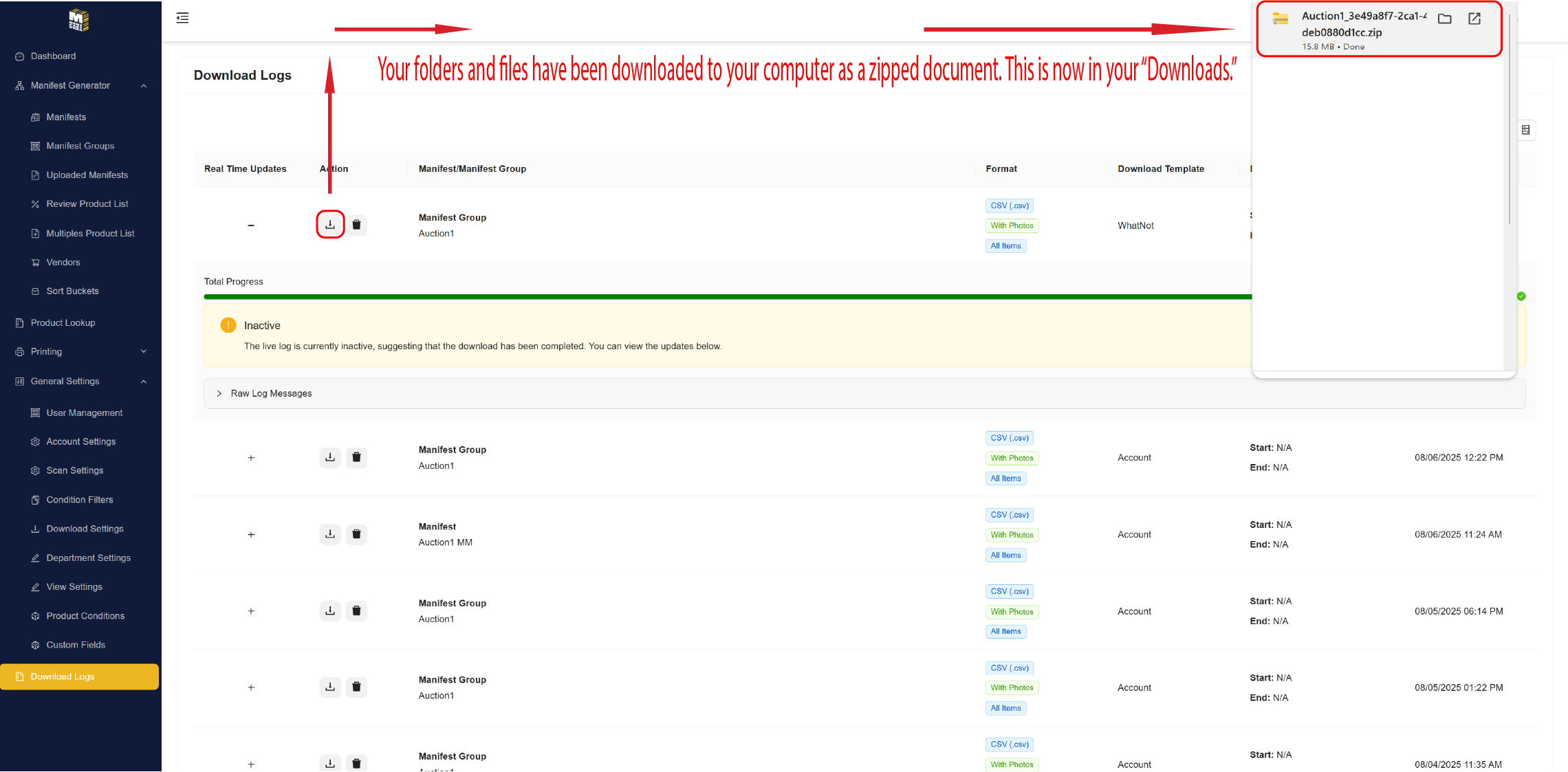Click the highlighted download icon for Auction1
The image size is (1568, 772).
click(x=330, y=225)
